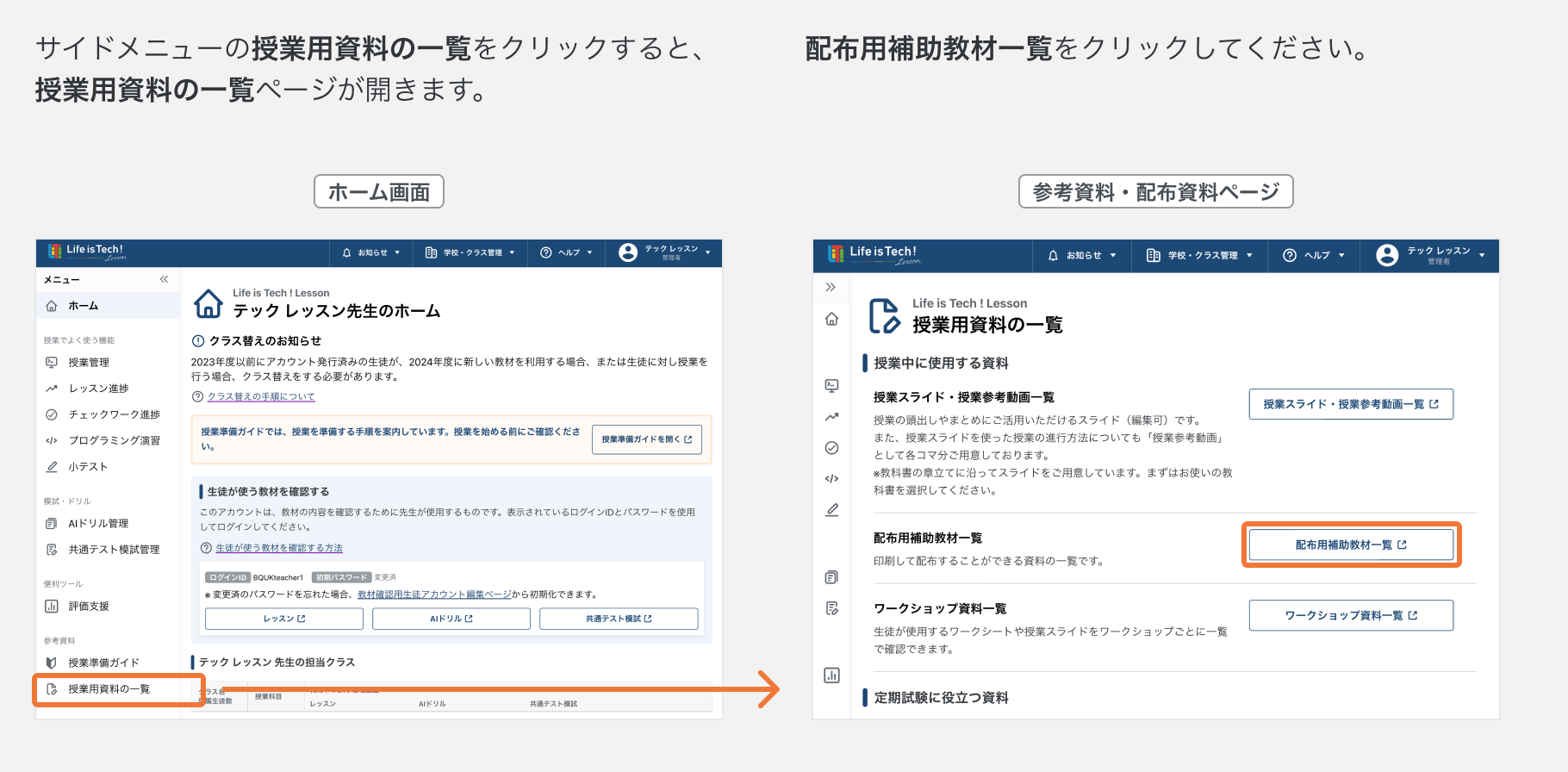The image size is (1568, 772).
Task: Click Life is Tech logo on home screen
Action: [x=87, y=252]
